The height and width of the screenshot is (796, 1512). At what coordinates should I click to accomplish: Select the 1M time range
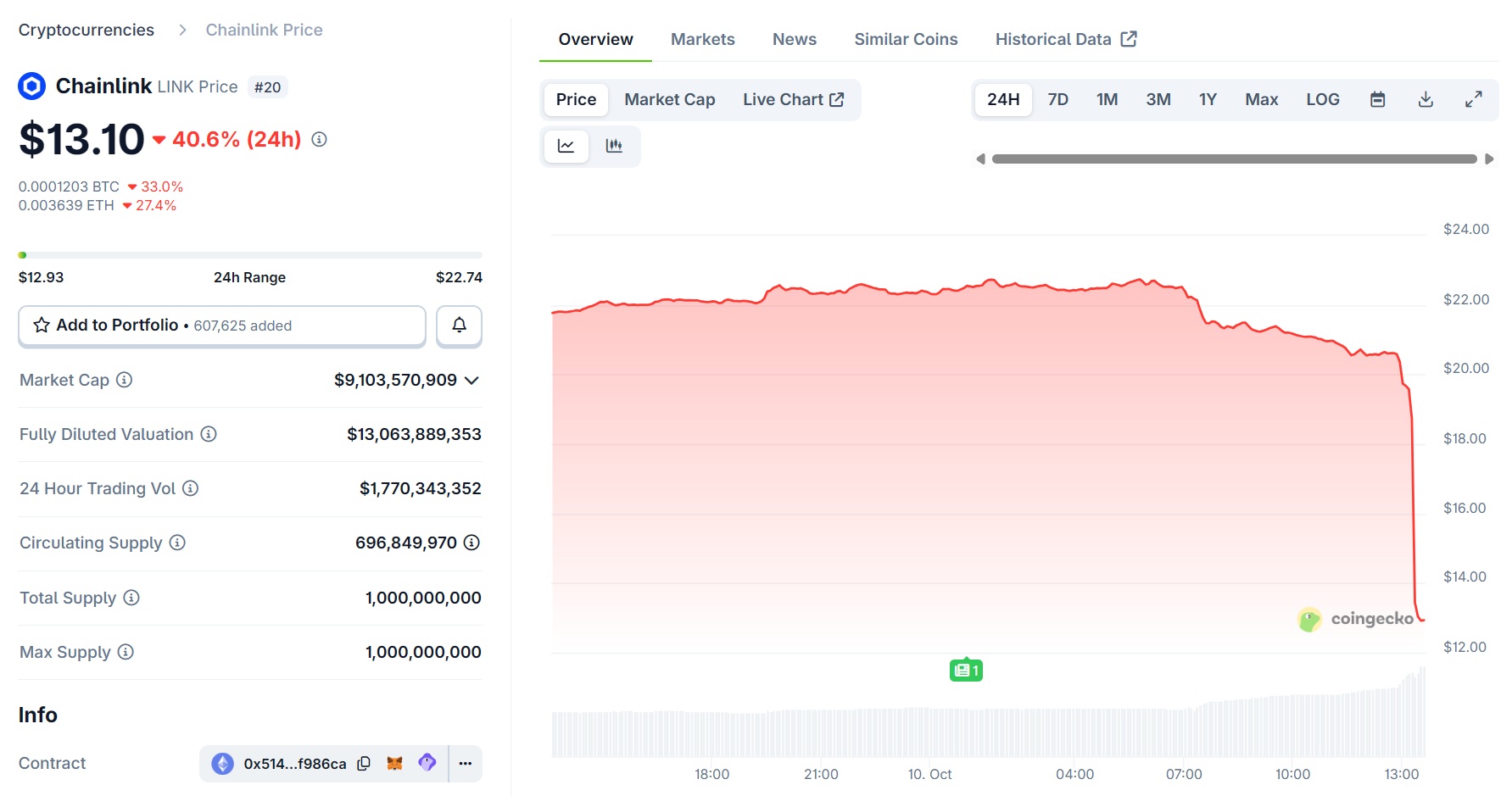click(x=1107, y=99)
